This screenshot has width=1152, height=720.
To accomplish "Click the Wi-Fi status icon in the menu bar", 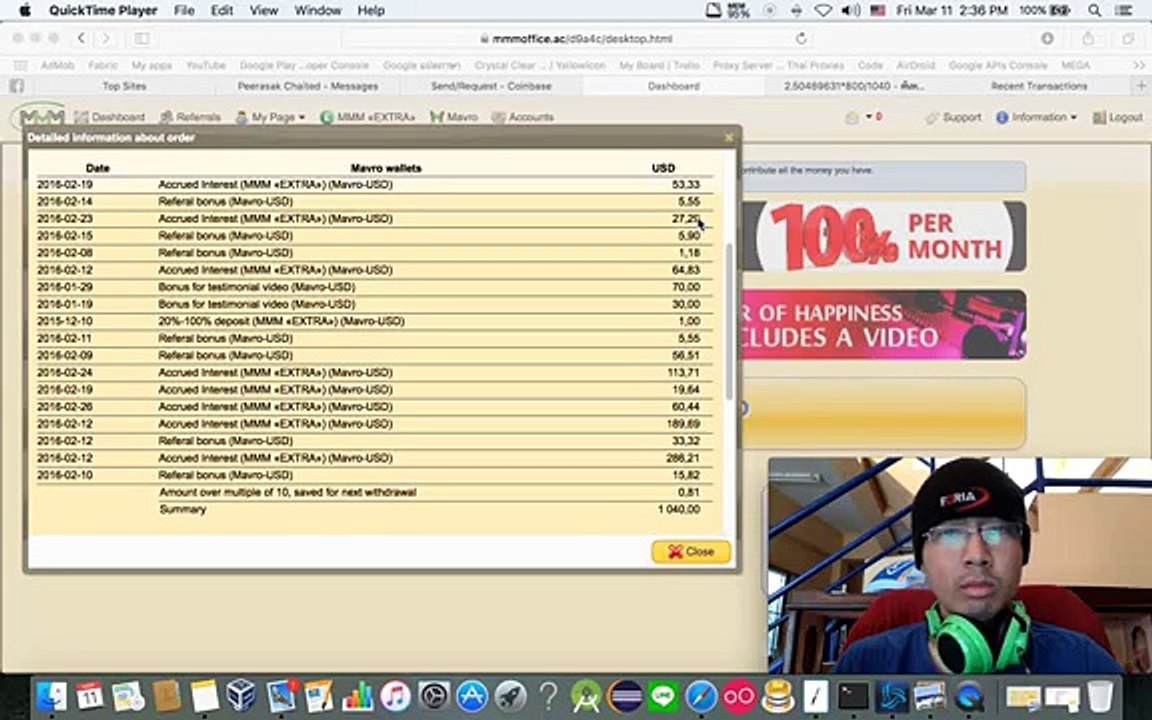I will point(823,10).
